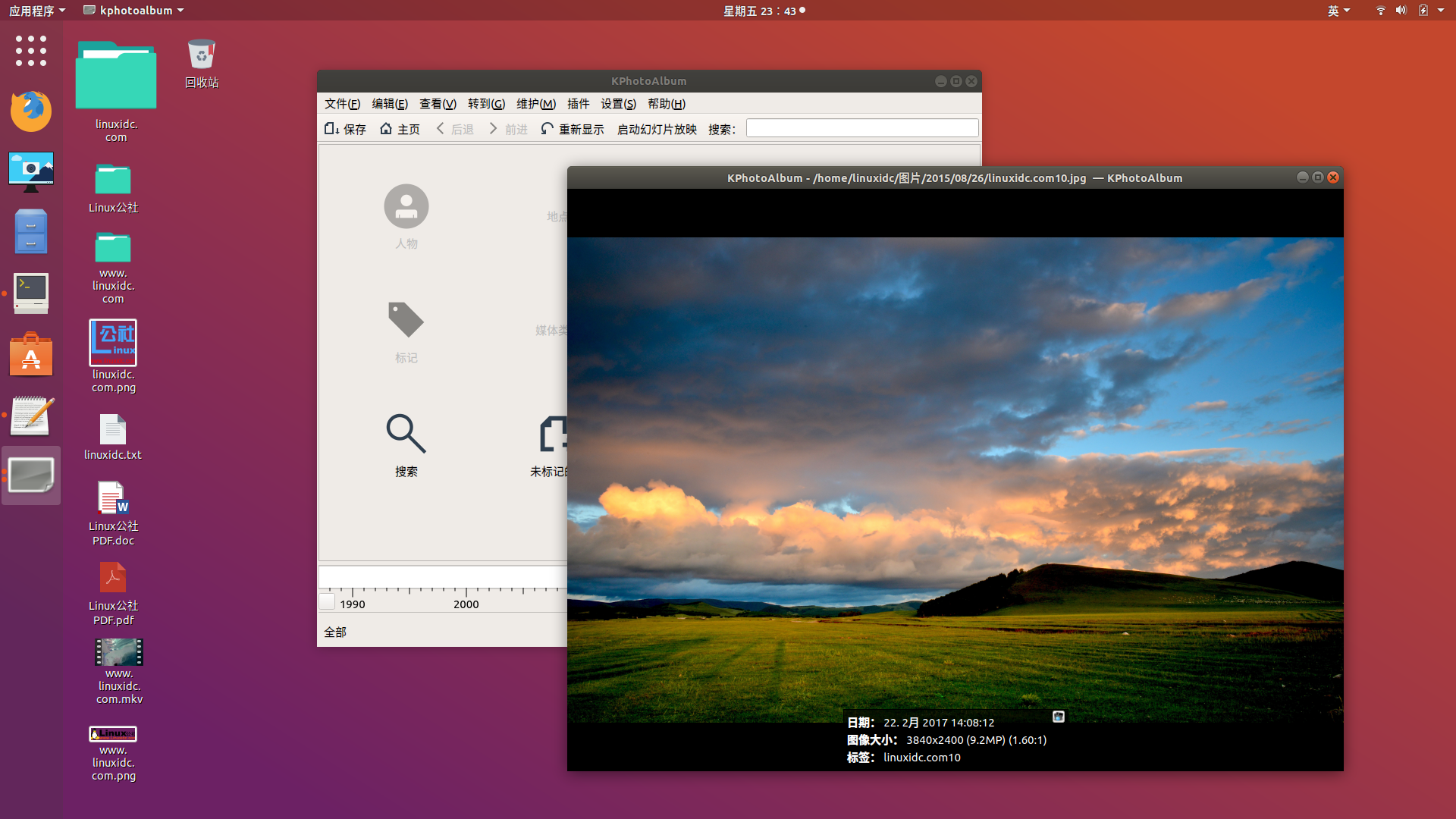Click the 搜索 magnifier icon in browser

(406, 434)
